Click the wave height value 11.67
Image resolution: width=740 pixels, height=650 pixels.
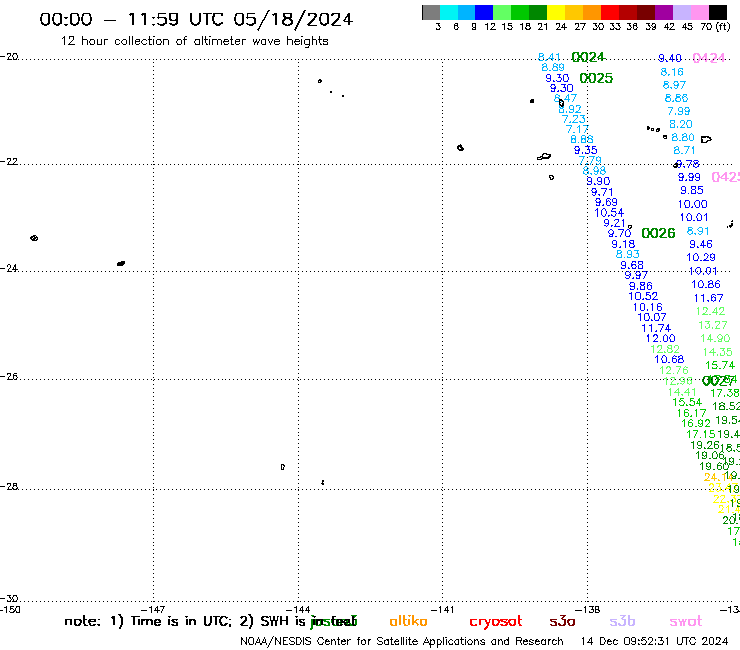(708, 298)
